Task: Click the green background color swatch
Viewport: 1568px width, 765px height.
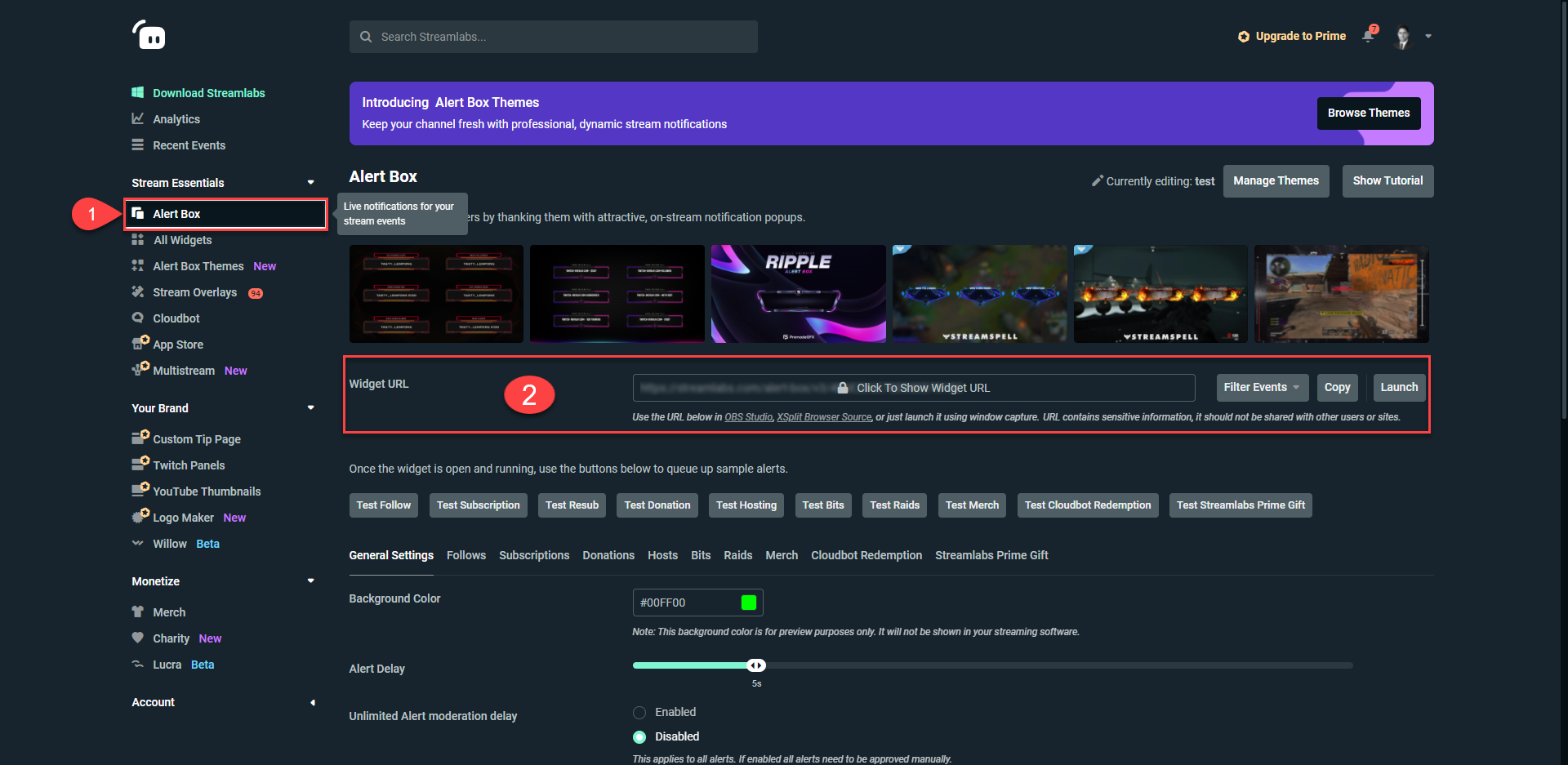Action: point(748,603)
